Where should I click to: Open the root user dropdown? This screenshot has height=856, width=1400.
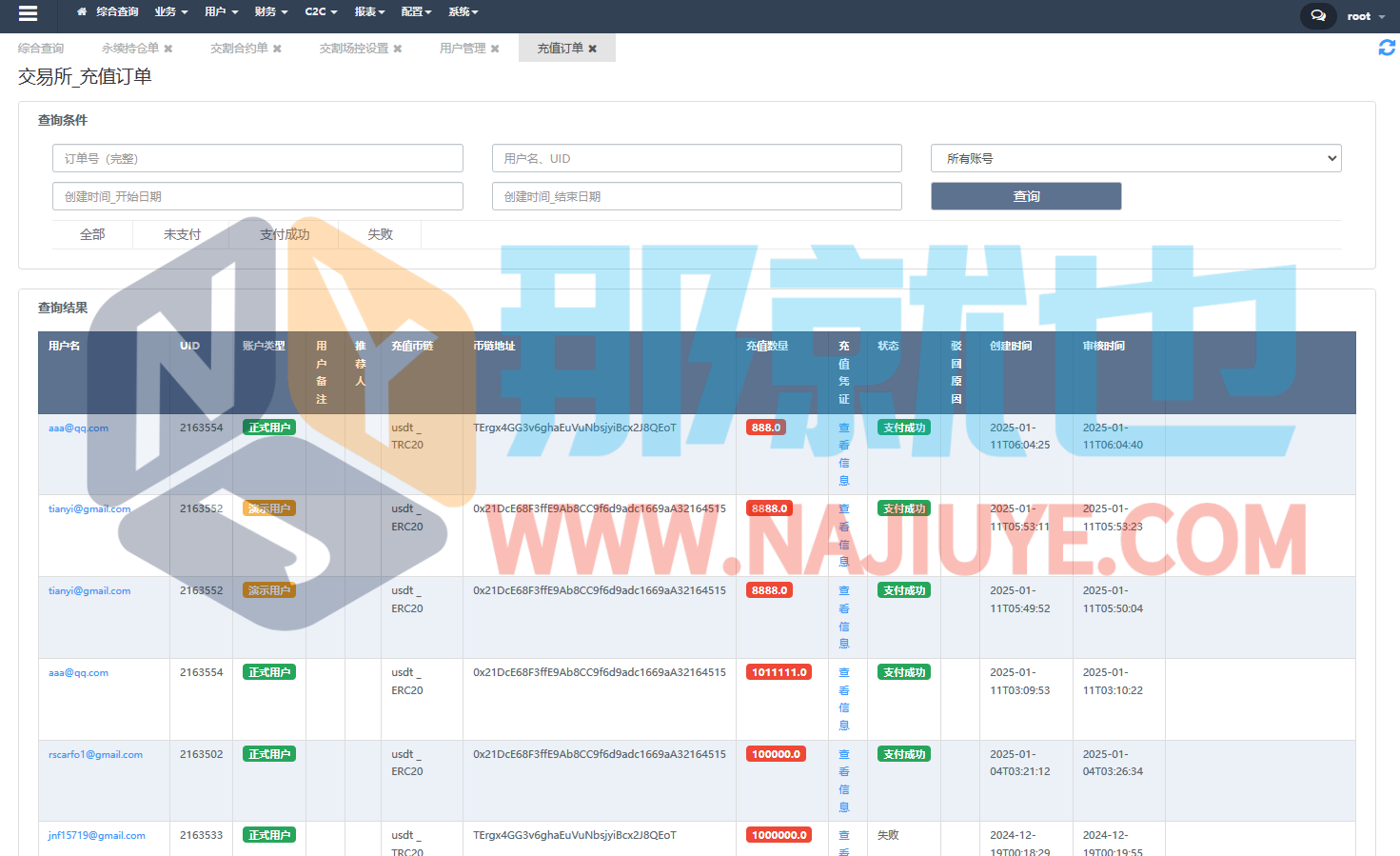tap(1365, 16)
